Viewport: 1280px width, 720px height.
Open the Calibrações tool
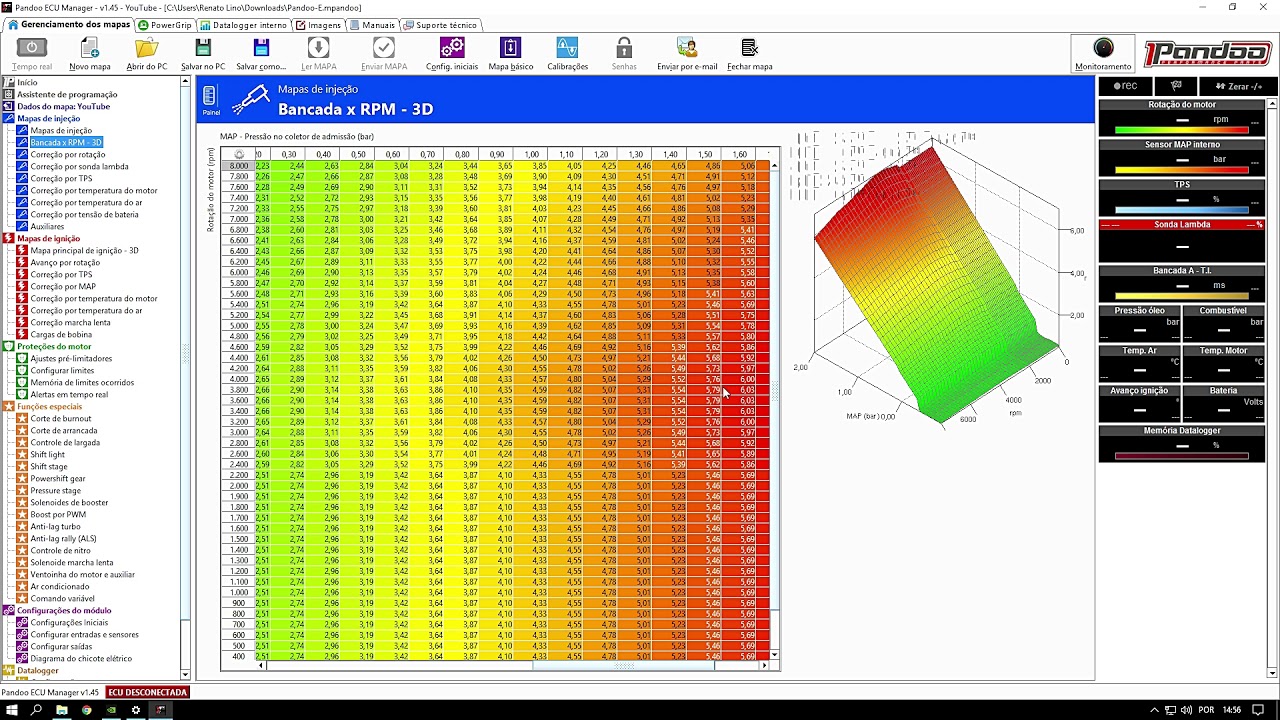point(567,54)
